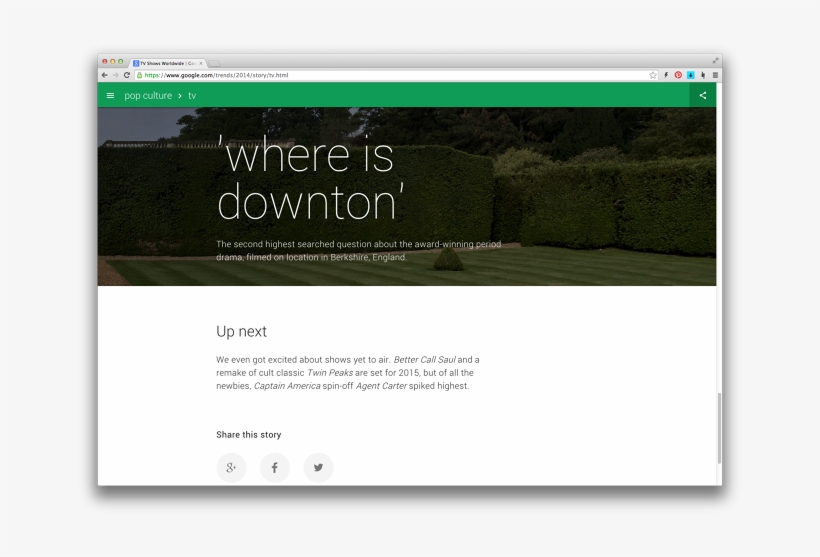
Task: Select the 'tv' breadcrumb
Action: [192, 96]
